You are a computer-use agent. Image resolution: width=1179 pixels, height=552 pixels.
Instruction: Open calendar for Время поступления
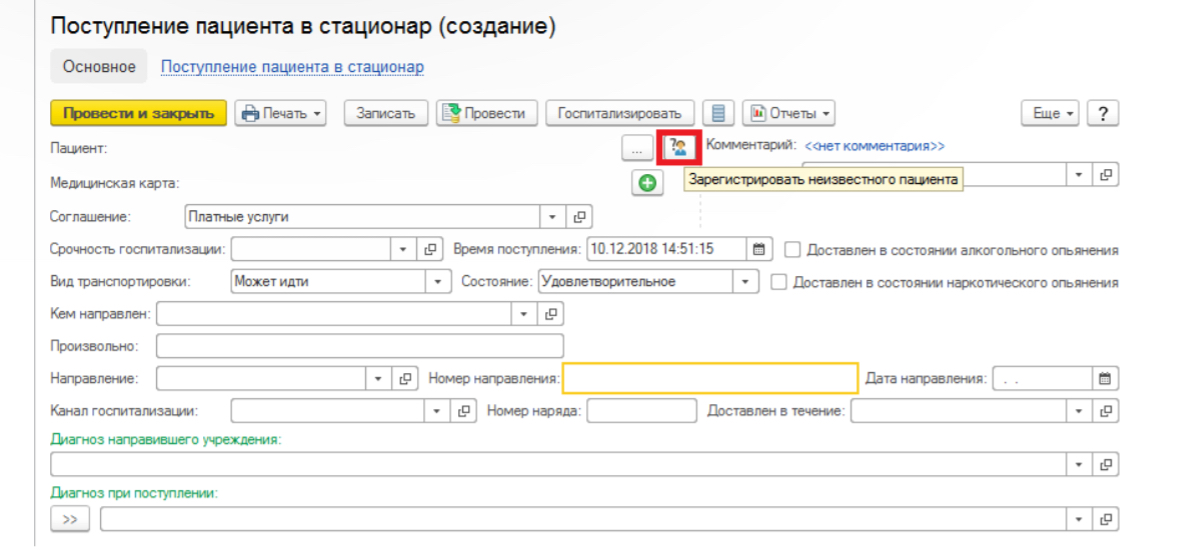point(759,249)
